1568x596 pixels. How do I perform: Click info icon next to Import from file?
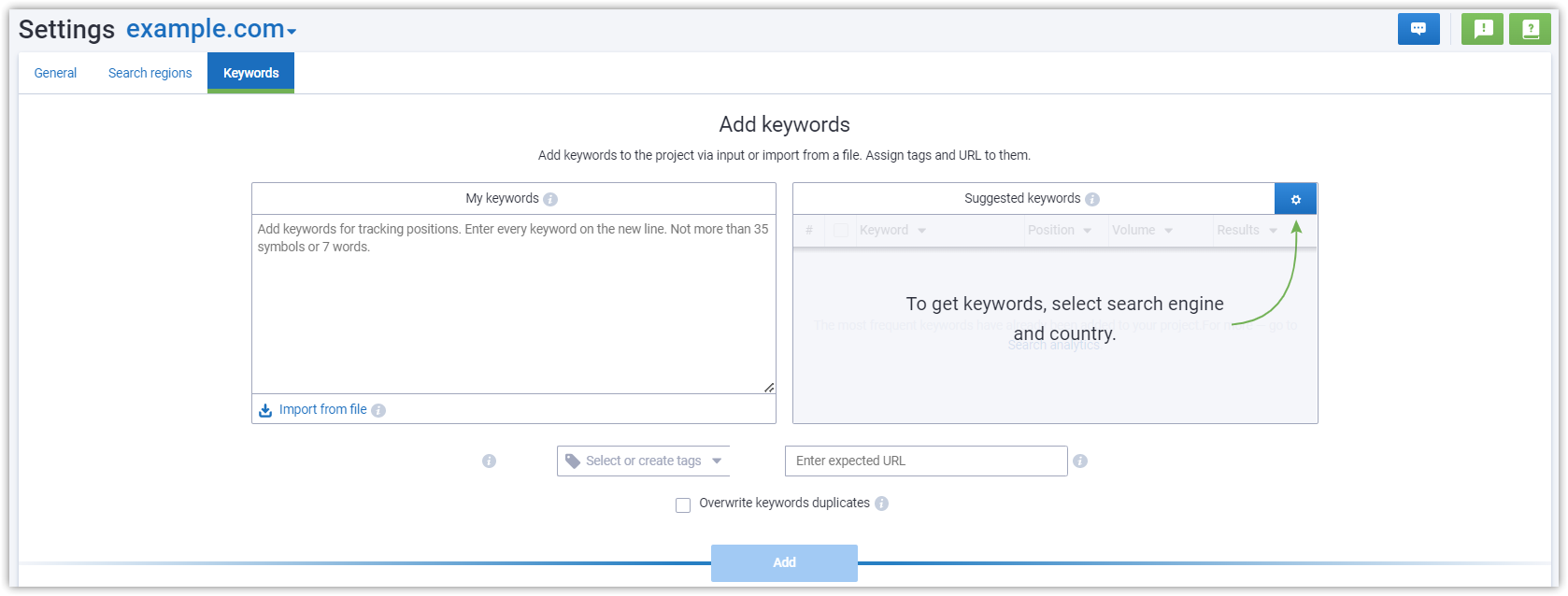[x=378, y=410]
